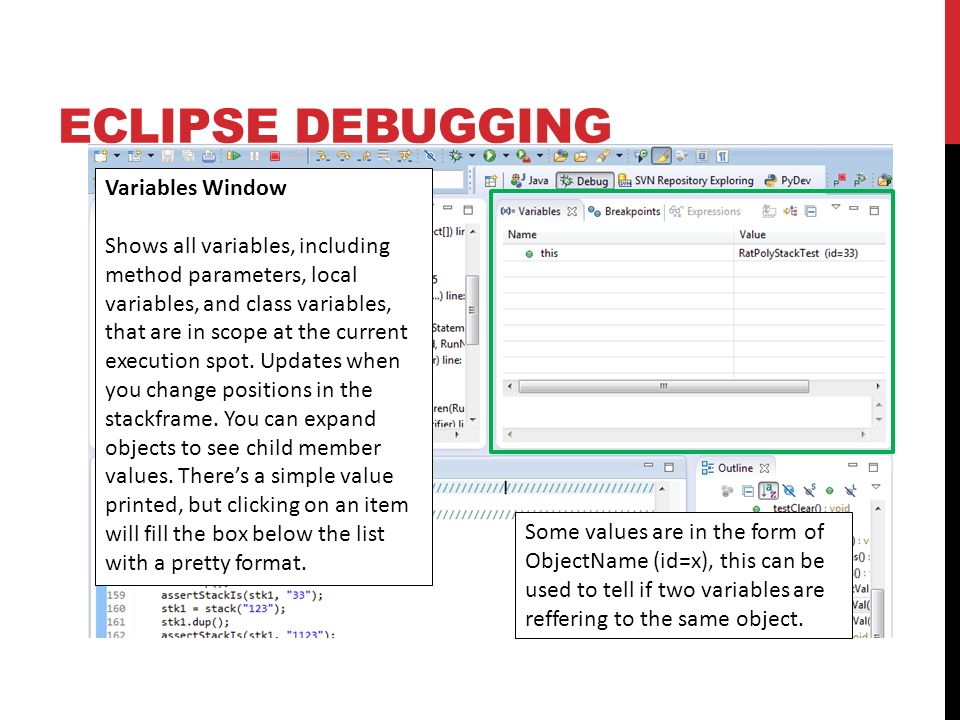
Task: Click the Step Into debug icon
Action: (x=323, y=156)
